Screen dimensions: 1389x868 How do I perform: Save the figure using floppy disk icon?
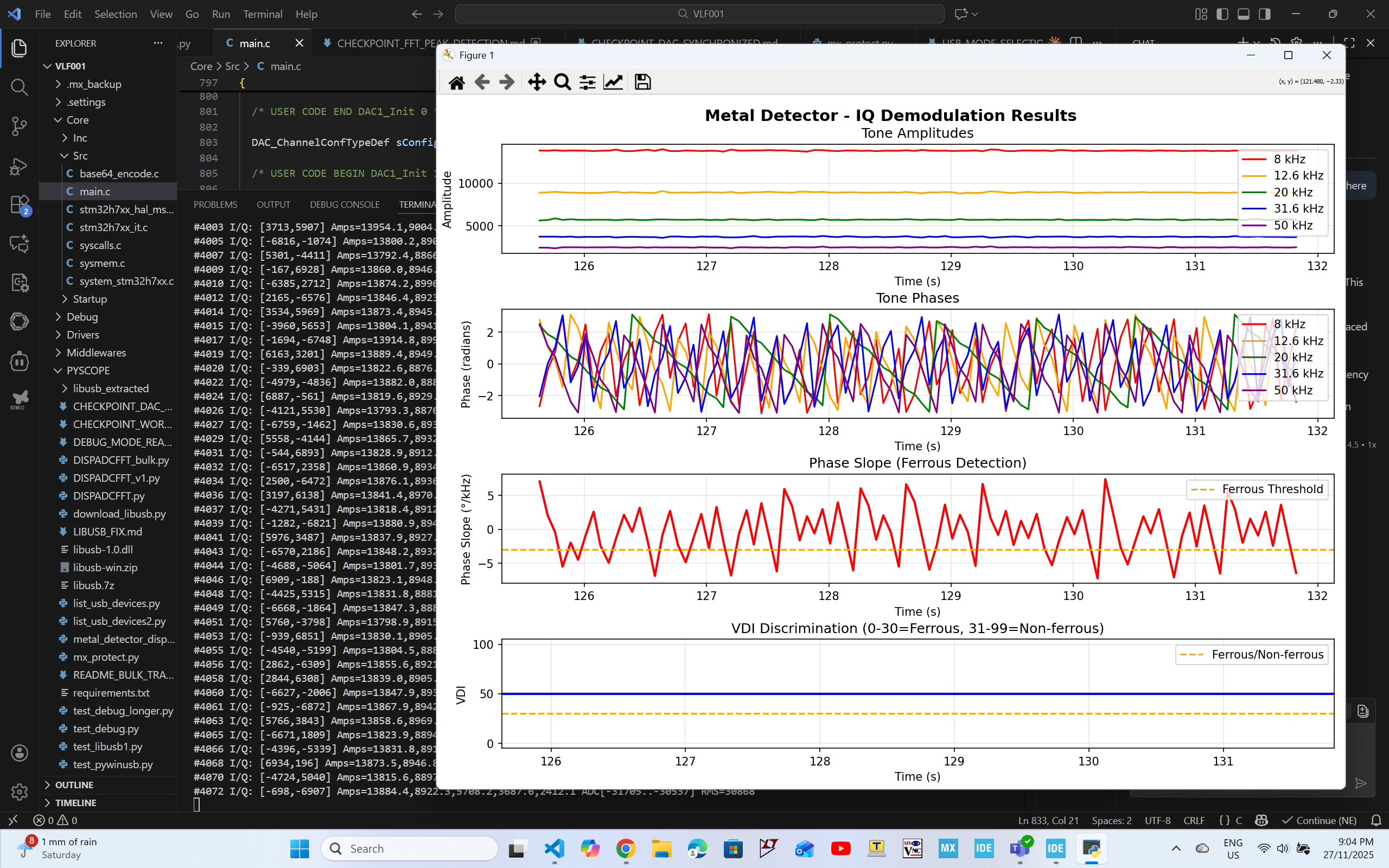[x=642, y=82]
